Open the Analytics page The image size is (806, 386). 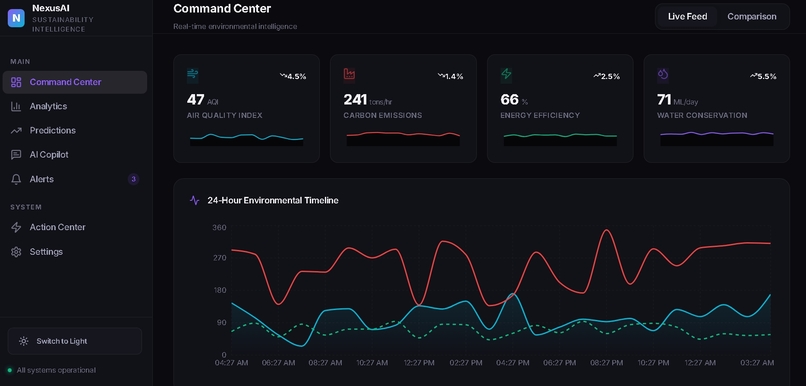pos(75,106)
